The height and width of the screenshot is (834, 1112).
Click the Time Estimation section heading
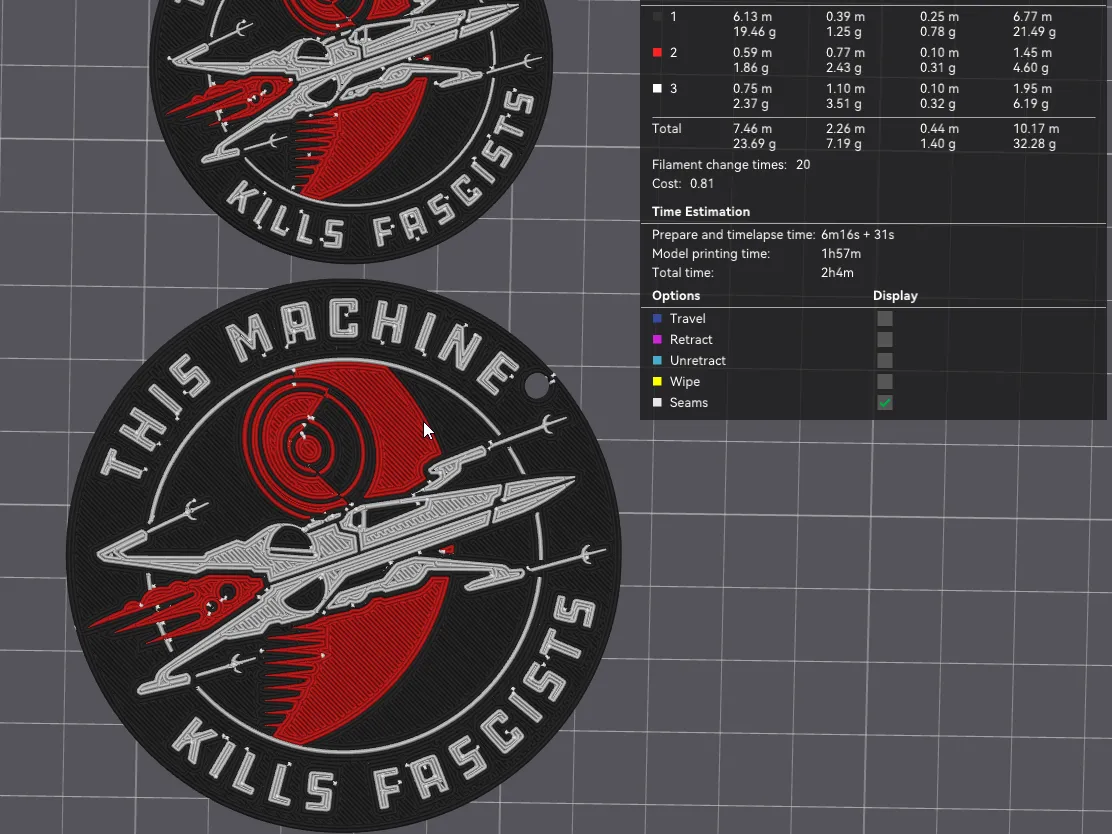coord(701,211)
